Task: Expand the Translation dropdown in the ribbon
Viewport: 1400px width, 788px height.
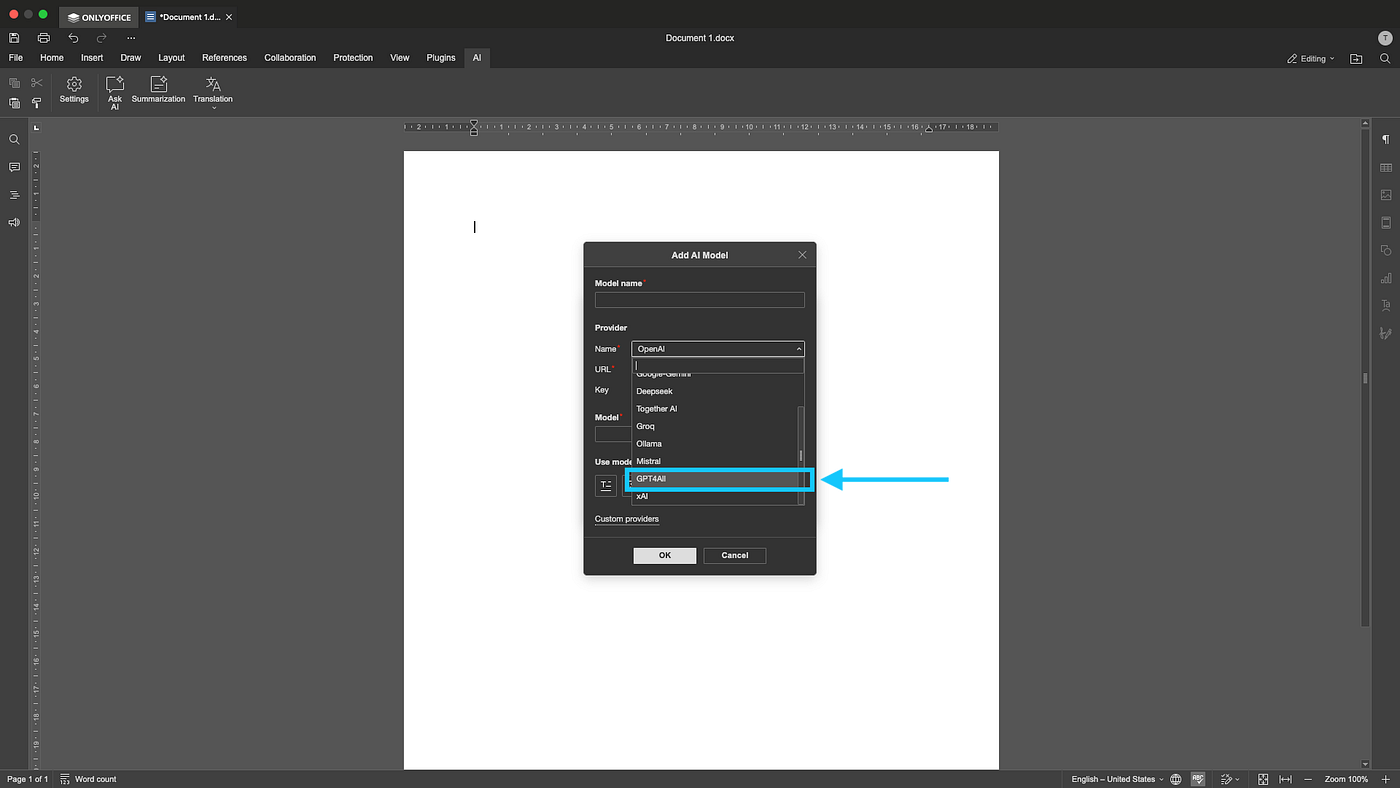Action: (213, 93)
